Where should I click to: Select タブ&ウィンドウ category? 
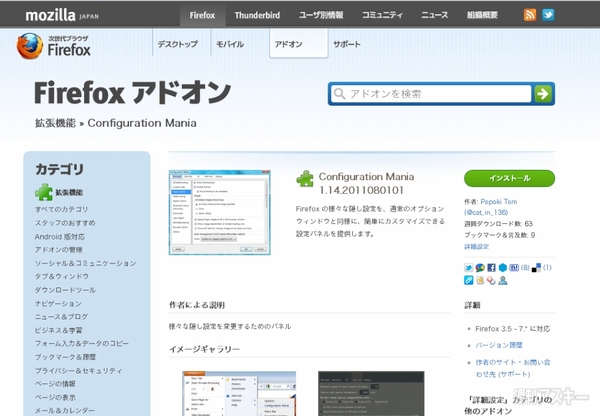62,276
